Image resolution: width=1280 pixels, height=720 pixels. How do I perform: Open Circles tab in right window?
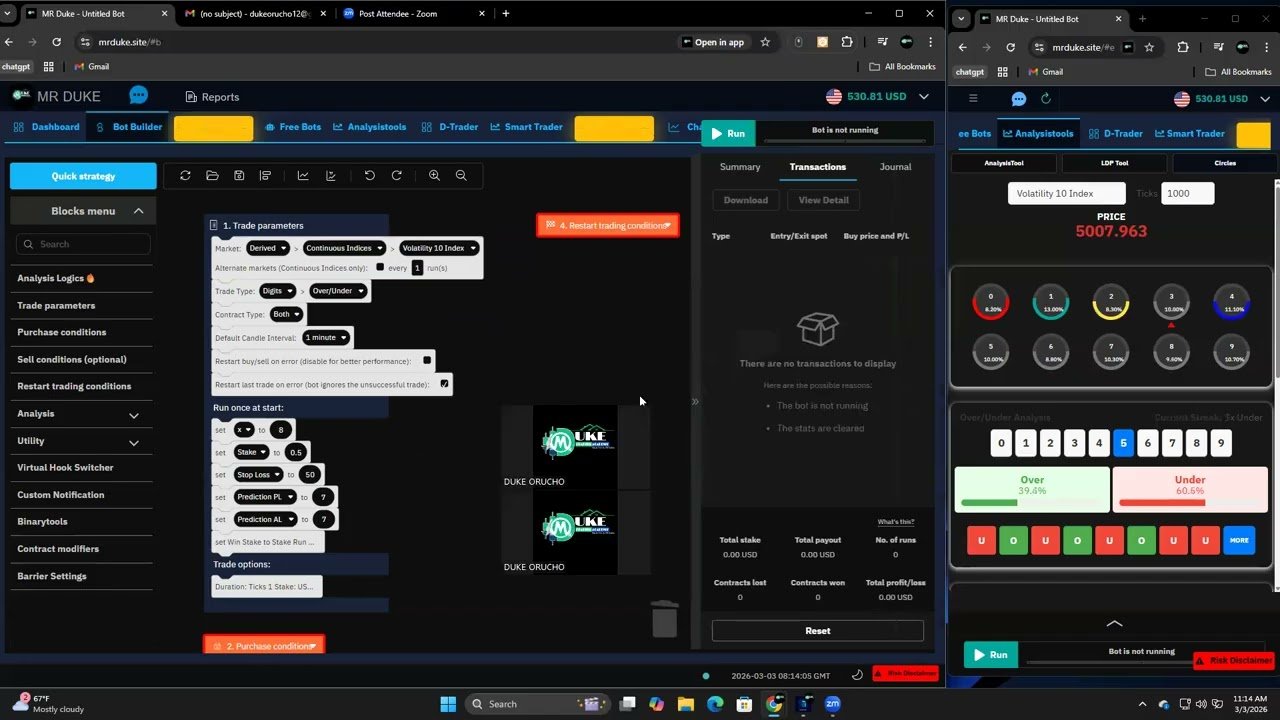(x=1225, y=163)
